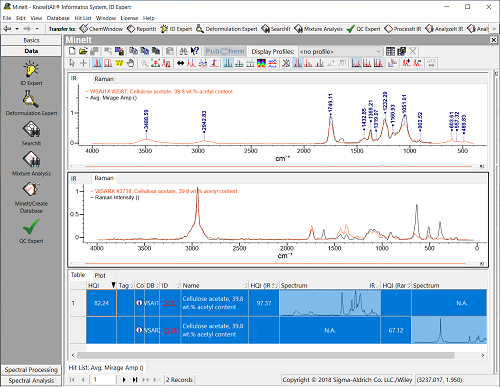Click the Name column header sort arrows
Image resolution: width=500 pixels, height=387 pixels.
246,285
